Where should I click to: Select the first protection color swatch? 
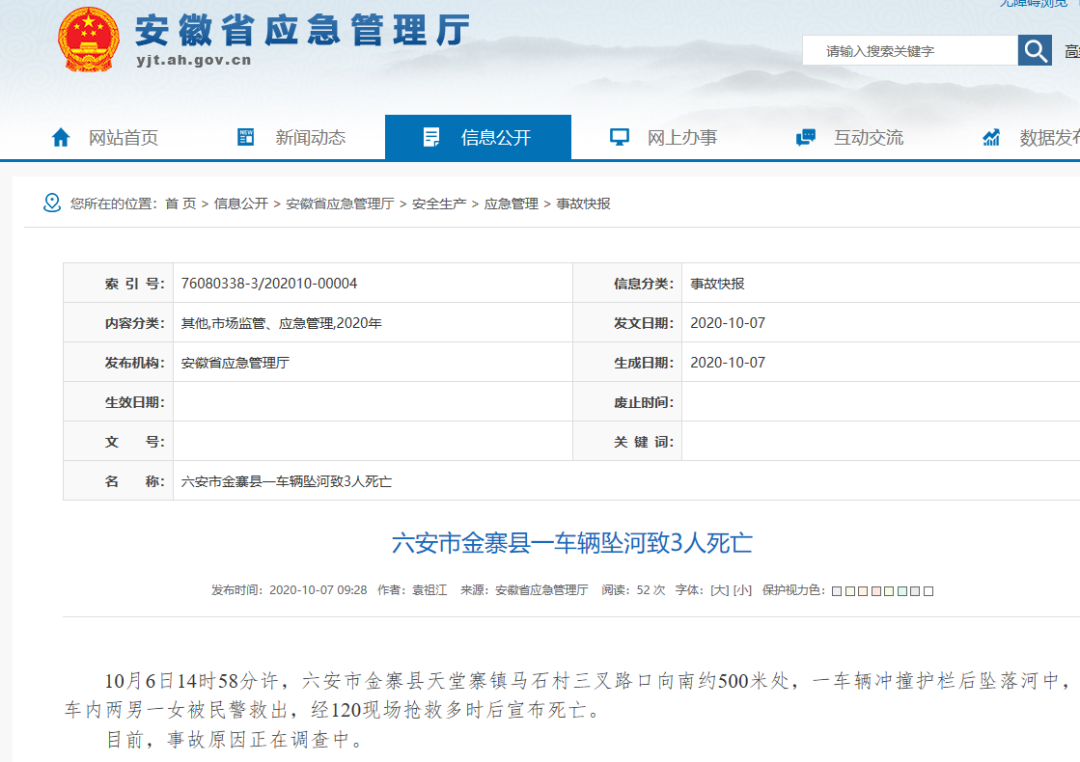(837, 591)
